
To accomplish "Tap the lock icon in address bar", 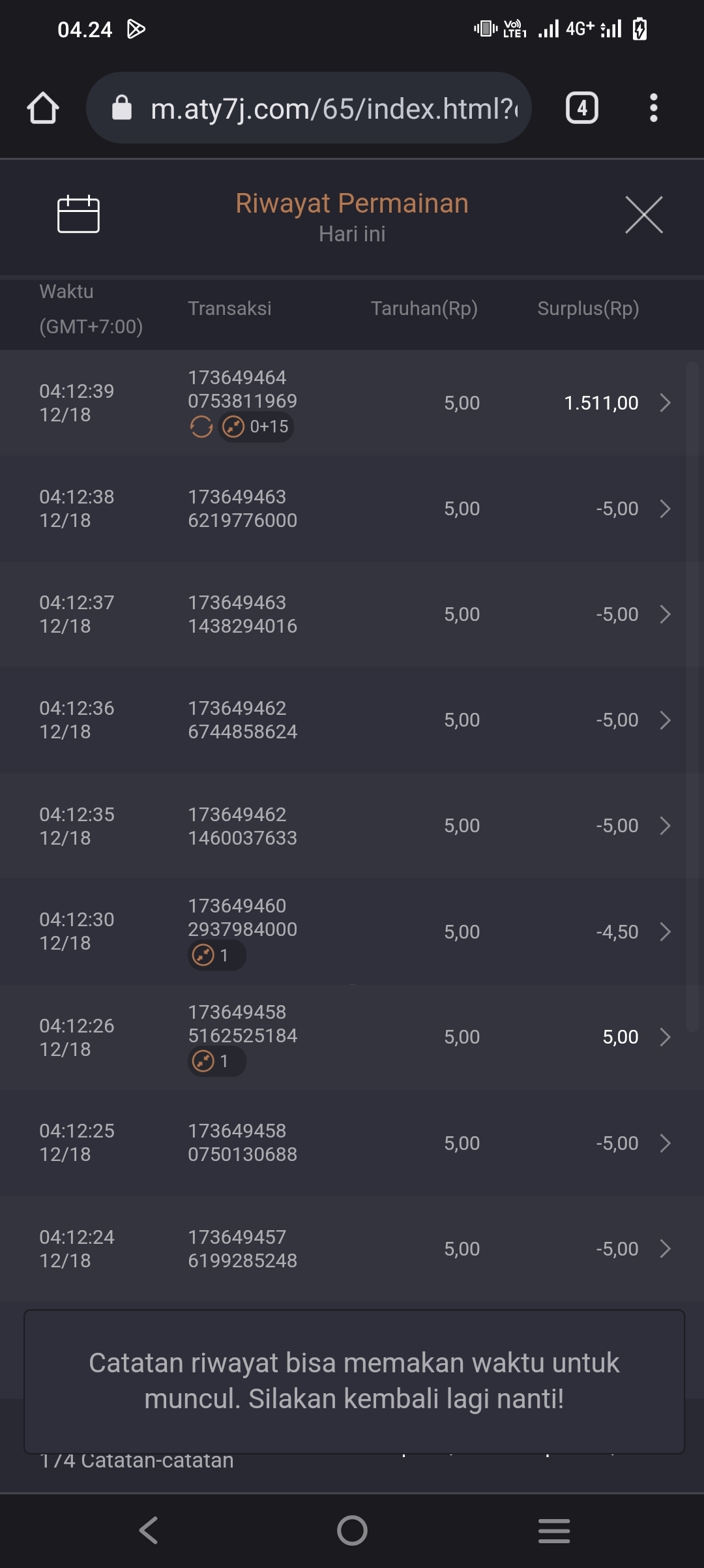I will tap(122, 108).
